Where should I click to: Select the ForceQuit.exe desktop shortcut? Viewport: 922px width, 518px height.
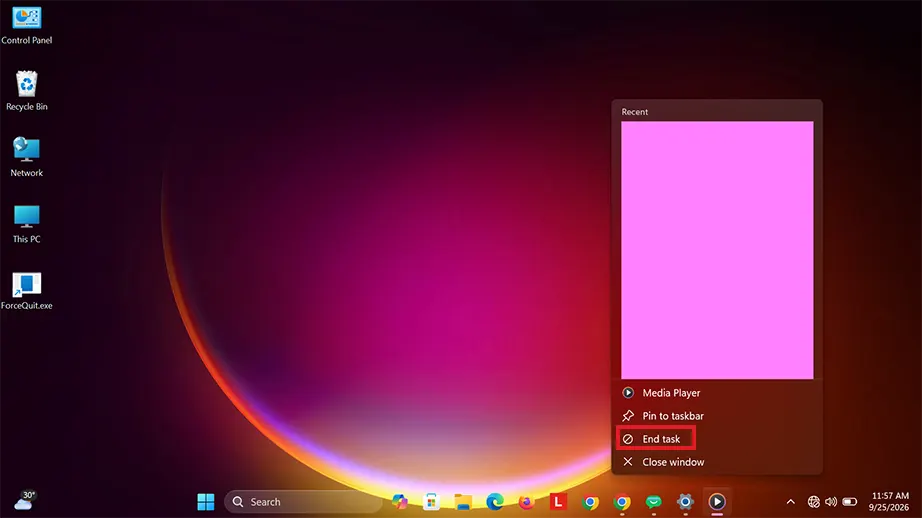(x=26, y=290)
